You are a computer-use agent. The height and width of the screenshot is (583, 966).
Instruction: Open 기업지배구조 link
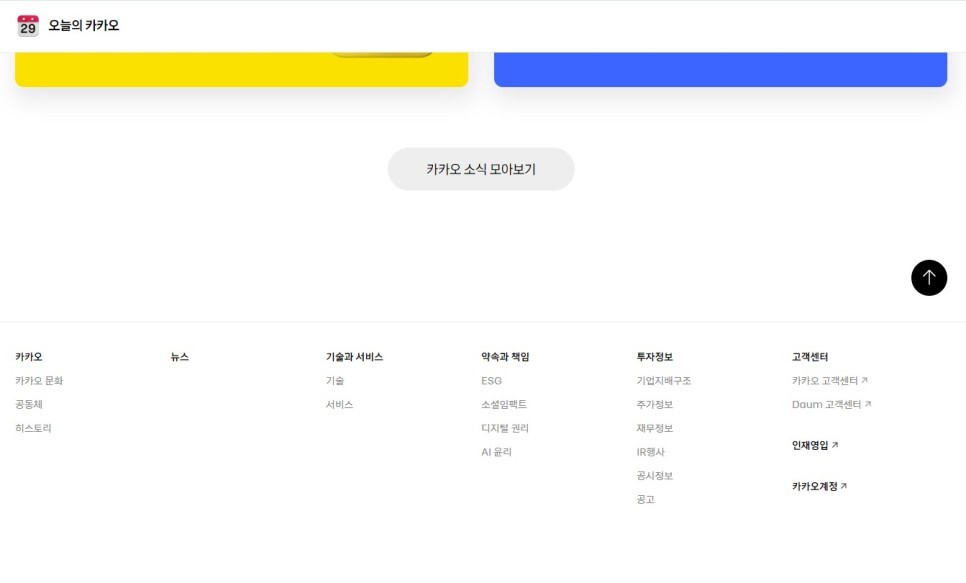(x=664, y=381)
